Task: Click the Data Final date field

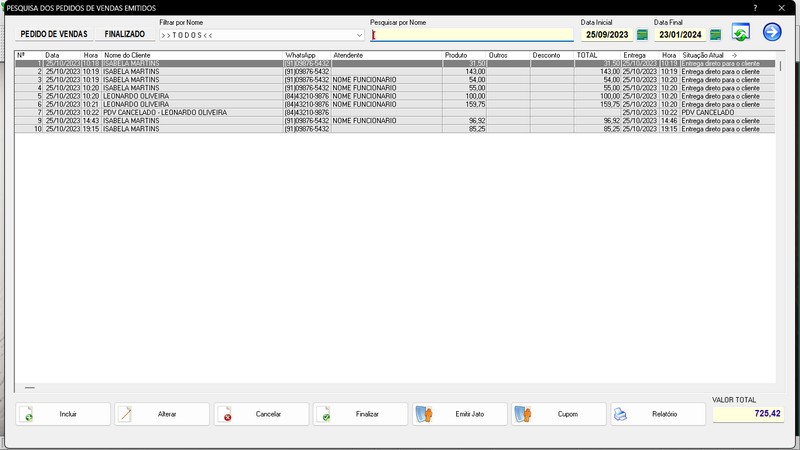Action: pyautogui.click(x=680, y=35)
